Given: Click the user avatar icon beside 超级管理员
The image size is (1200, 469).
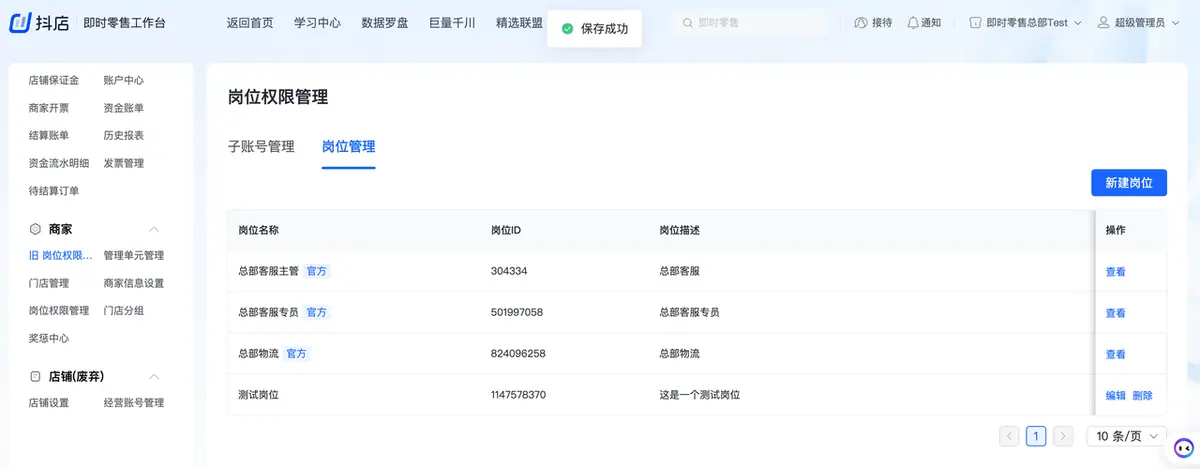Looking at the screenshot, I should (1103, 22).
